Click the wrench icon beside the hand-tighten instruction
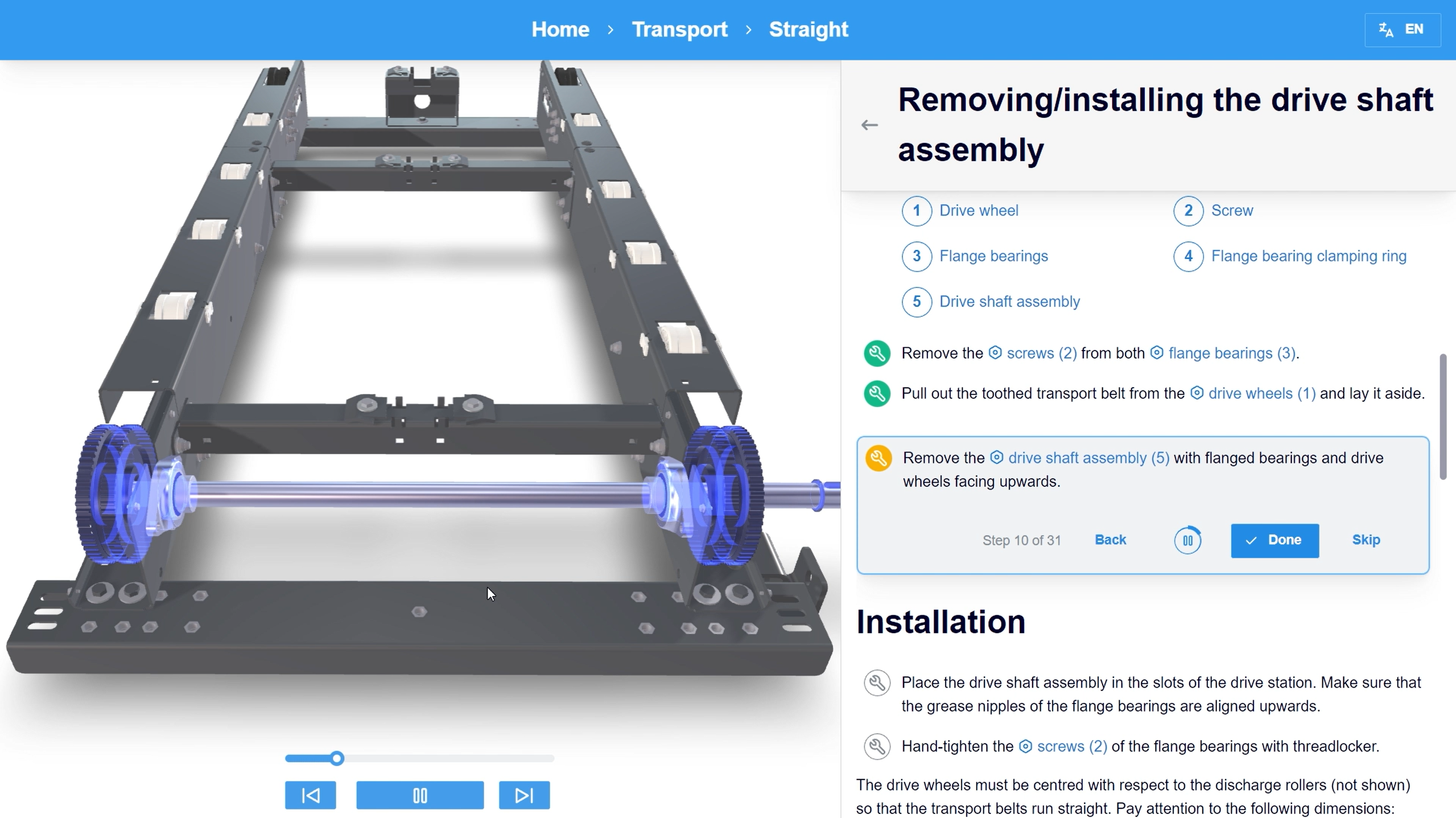This screenshot has height=818, width=1456. (876, 746)
